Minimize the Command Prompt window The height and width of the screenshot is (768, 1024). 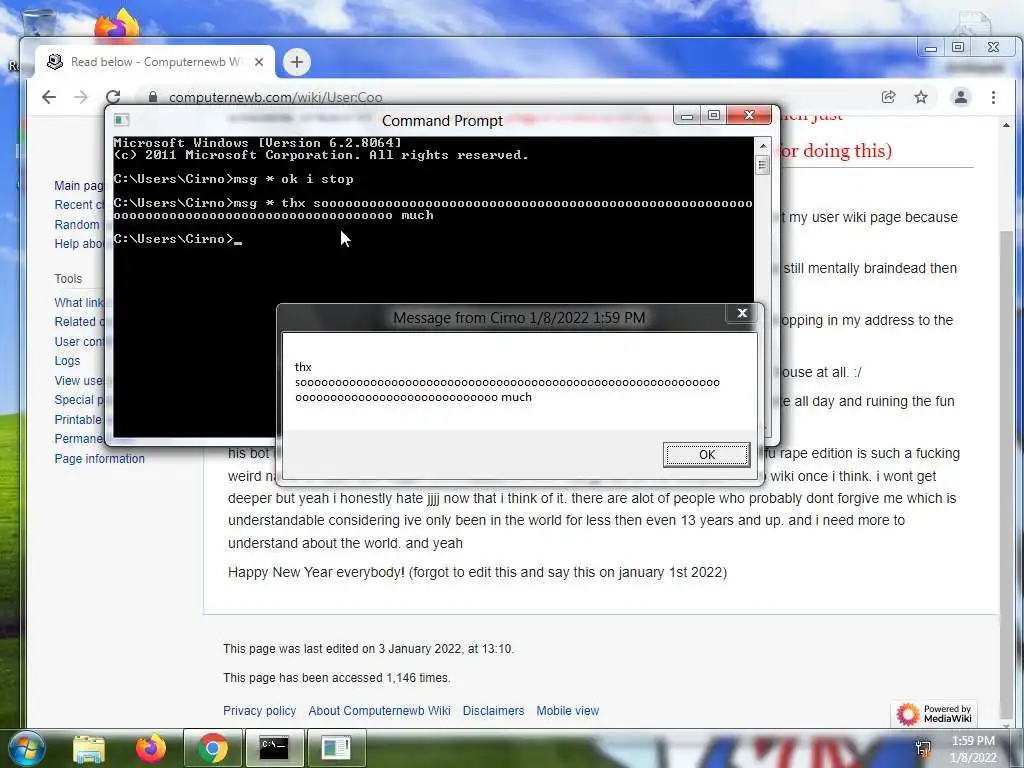point(687,116)
